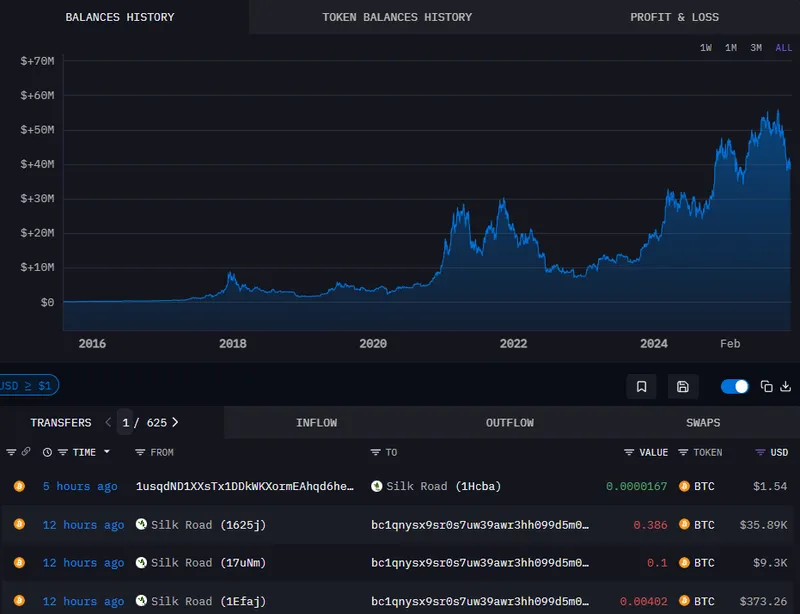Image resolution: width=800 pixels, height=614 pixels.
Task: Click the link icon in the table header
Action: [24, 452]
